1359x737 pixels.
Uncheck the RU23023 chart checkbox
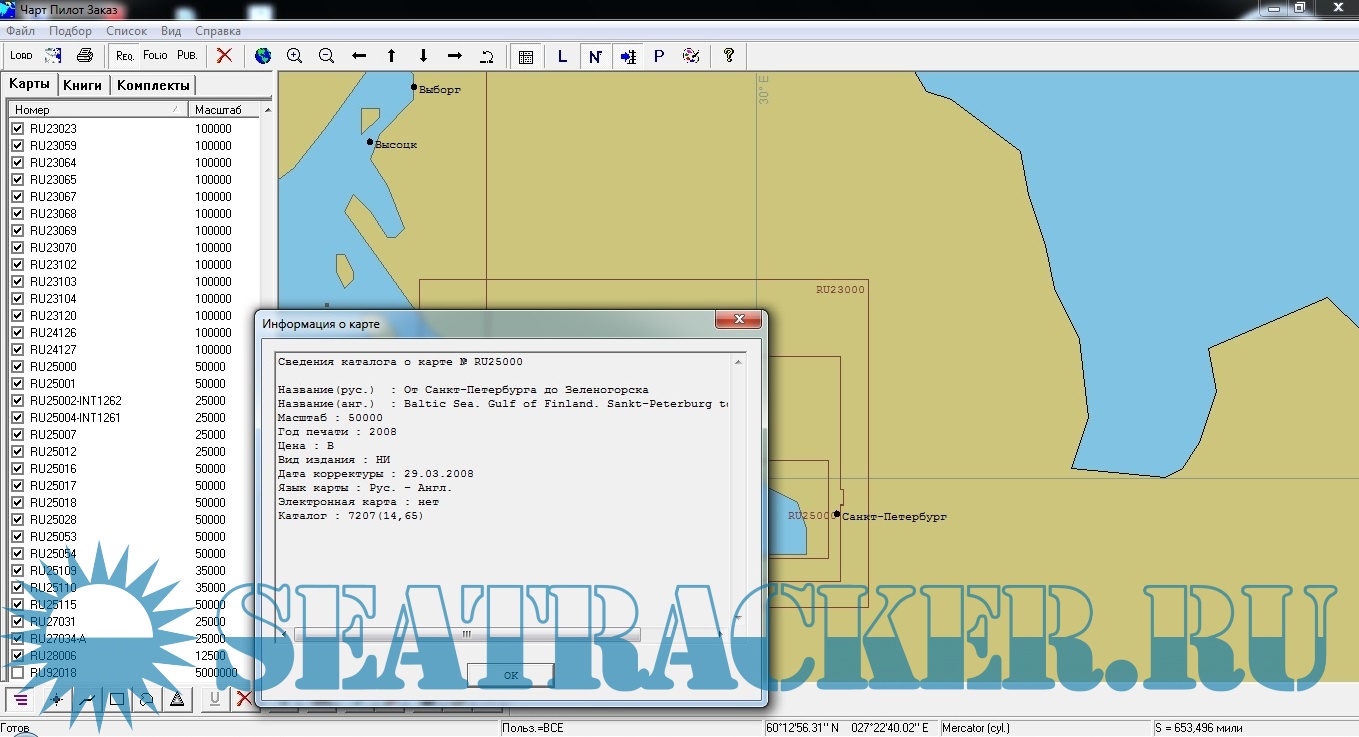tap(17, 129)
